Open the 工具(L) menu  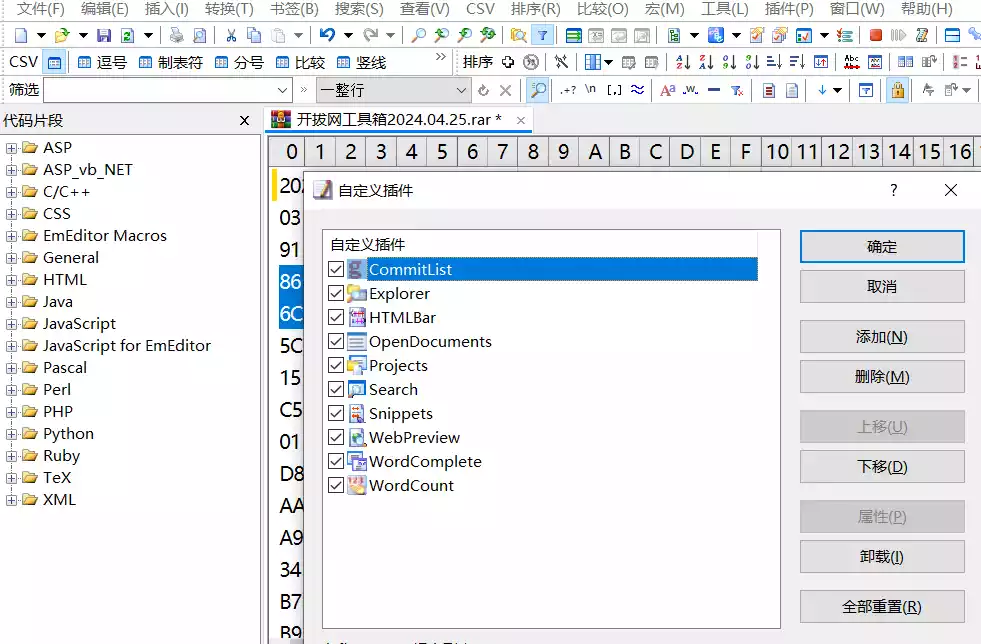pyautogui.click(x=724, y=9)
